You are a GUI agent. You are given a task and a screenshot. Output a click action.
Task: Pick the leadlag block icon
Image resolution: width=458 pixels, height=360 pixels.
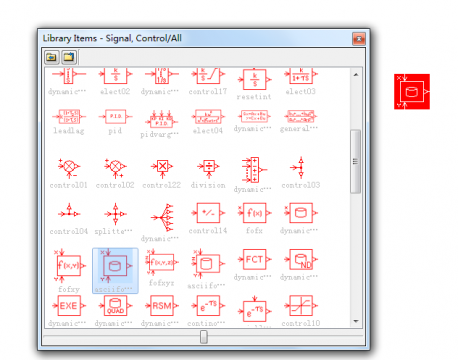pyautogui.click(x=69, y=116)
